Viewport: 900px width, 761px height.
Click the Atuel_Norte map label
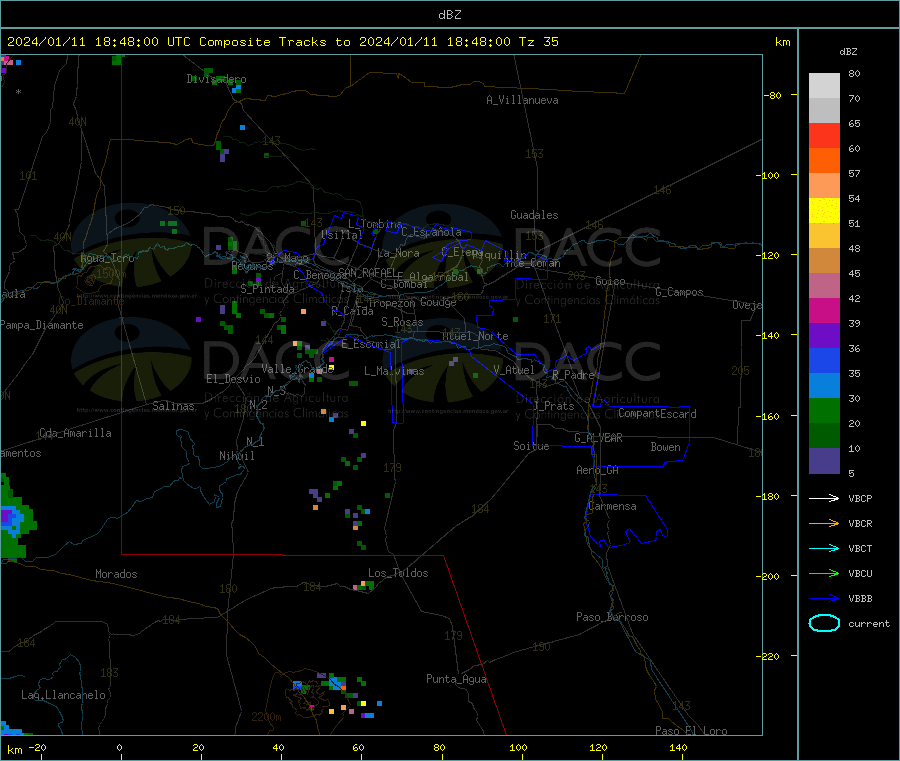pos(475,336)
